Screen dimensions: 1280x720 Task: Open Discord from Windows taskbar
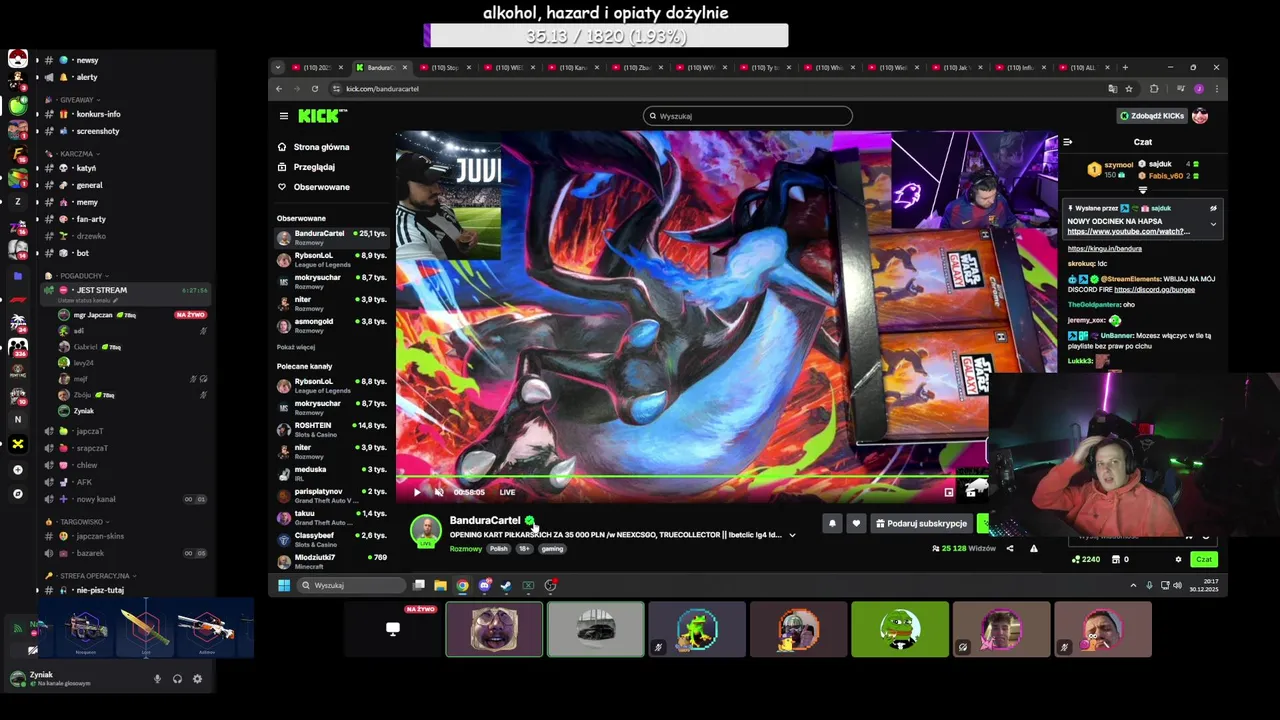[x=484, y=585]
